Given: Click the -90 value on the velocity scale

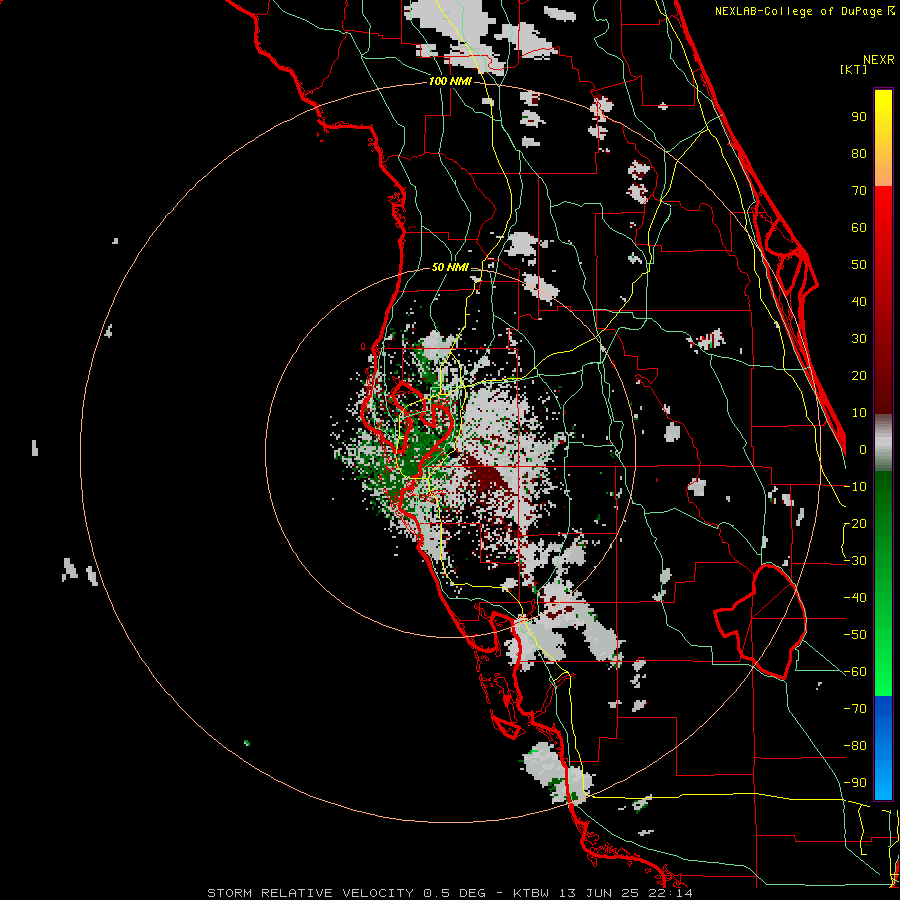Looking at the screenshot, I should (x=855, y=783).
